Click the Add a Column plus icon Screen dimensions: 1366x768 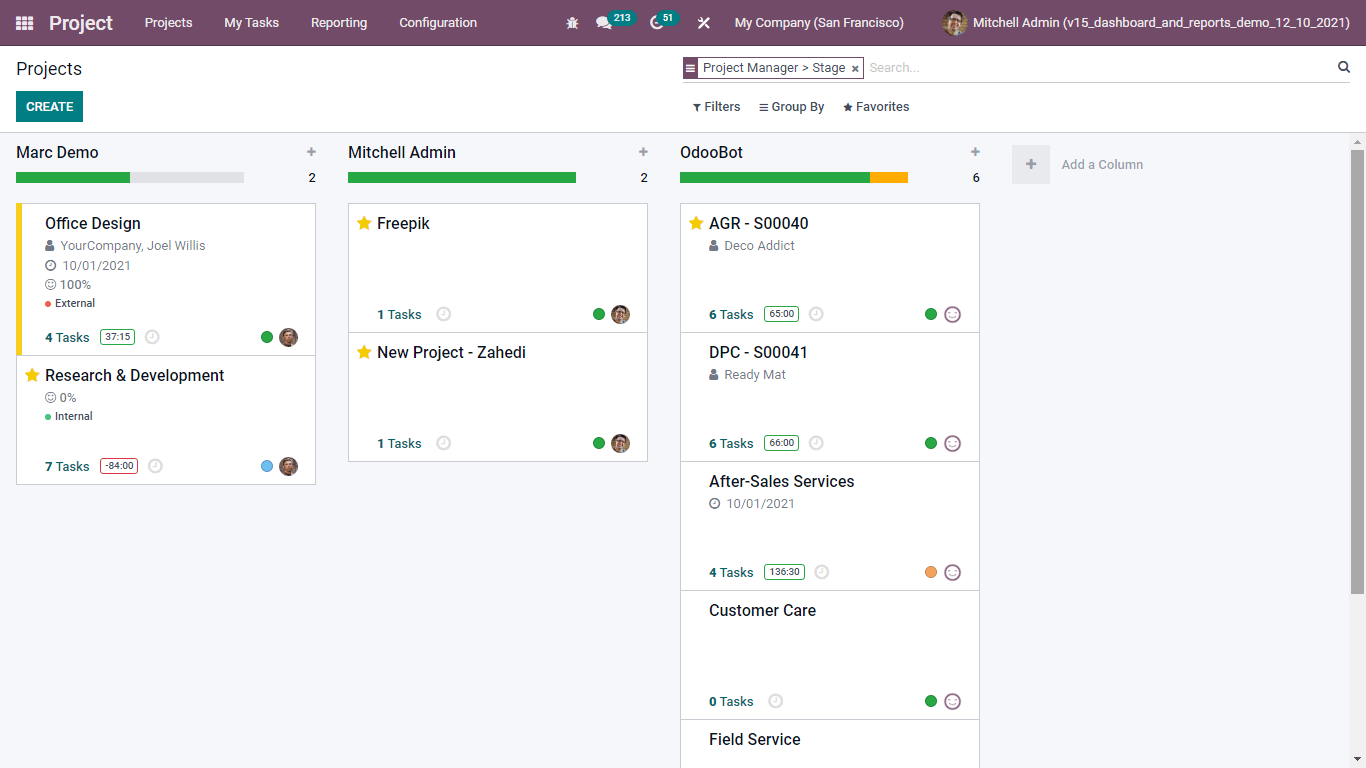(x=1031, y=165)
